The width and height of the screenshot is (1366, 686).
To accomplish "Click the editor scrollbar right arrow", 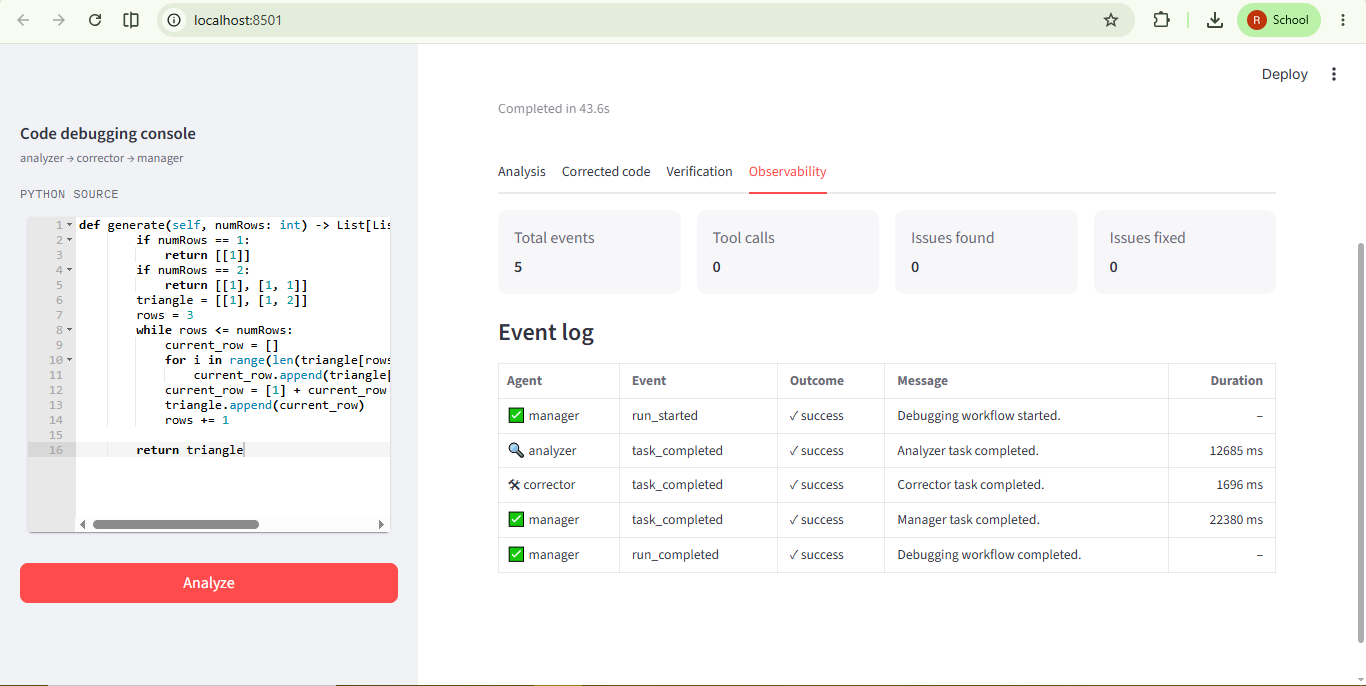I will click(381, 524).
